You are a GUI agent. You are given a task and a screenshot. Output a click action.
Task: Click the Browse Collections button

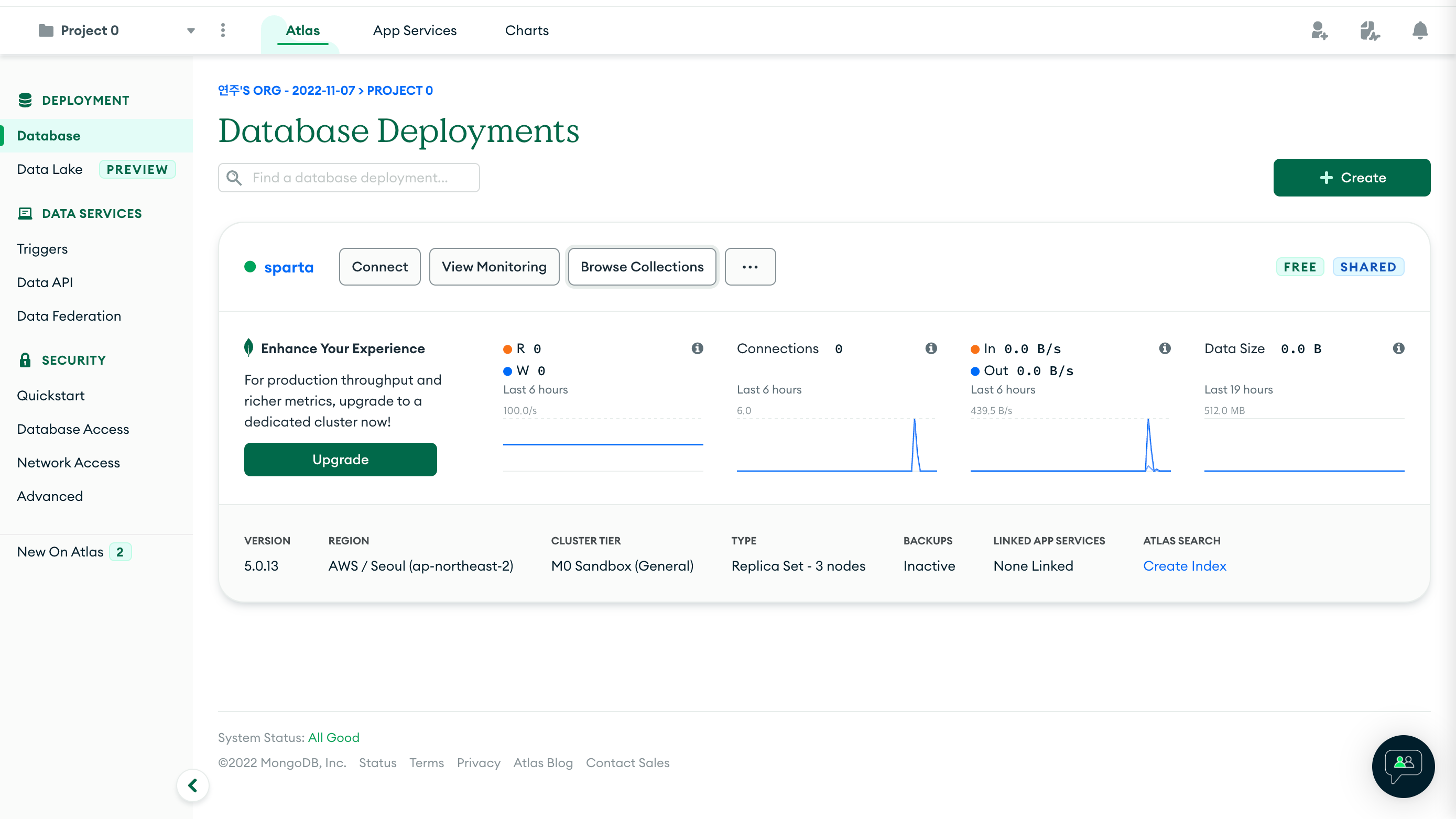tap(642, 267)
